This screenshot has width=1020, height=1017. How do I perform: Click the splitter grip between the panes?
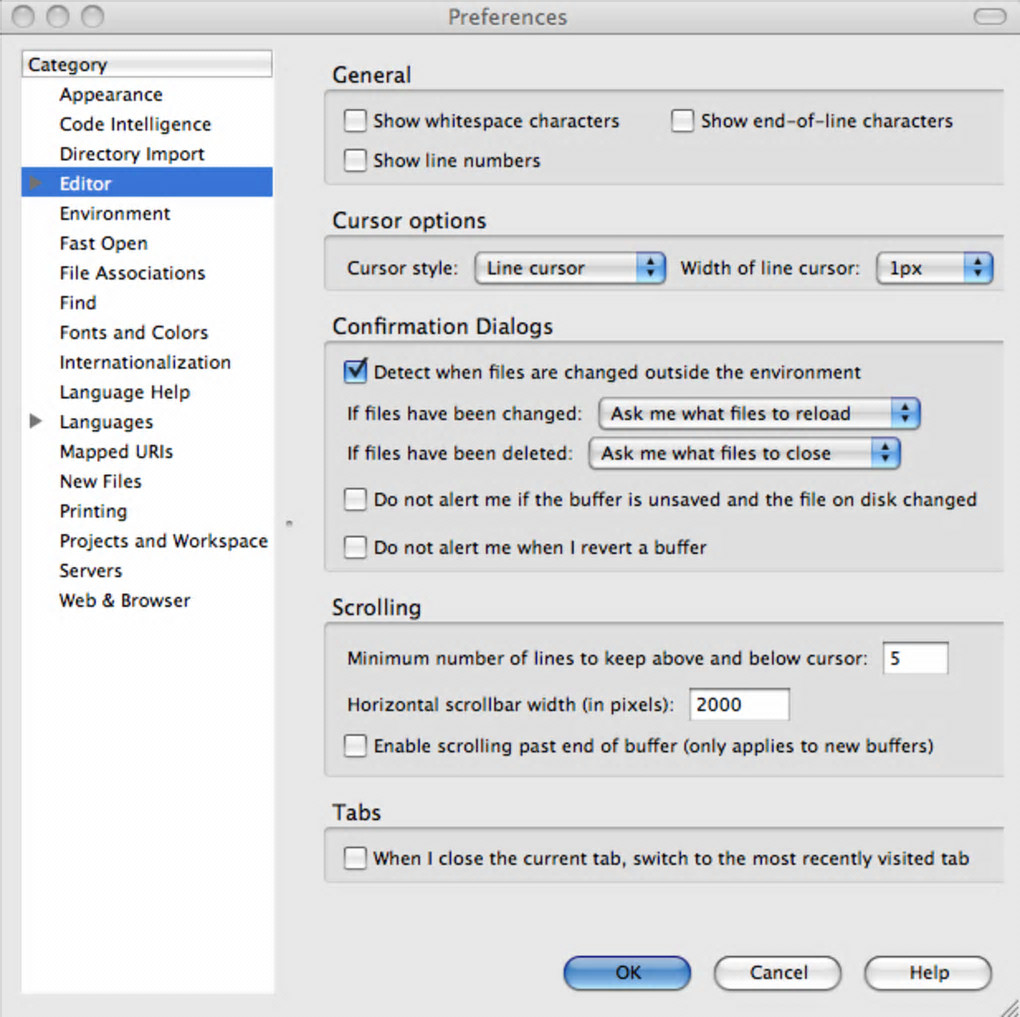289,523
